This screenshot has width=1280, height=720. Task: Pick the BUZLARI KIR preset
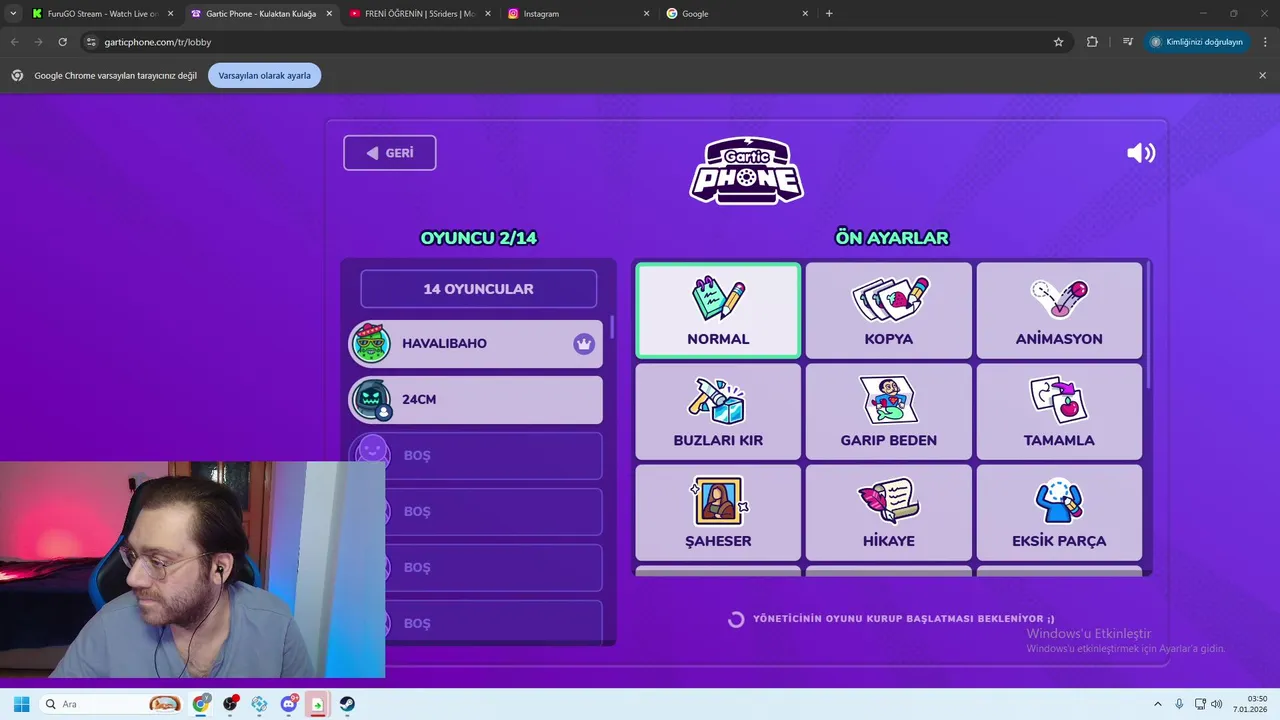[718, 411]
